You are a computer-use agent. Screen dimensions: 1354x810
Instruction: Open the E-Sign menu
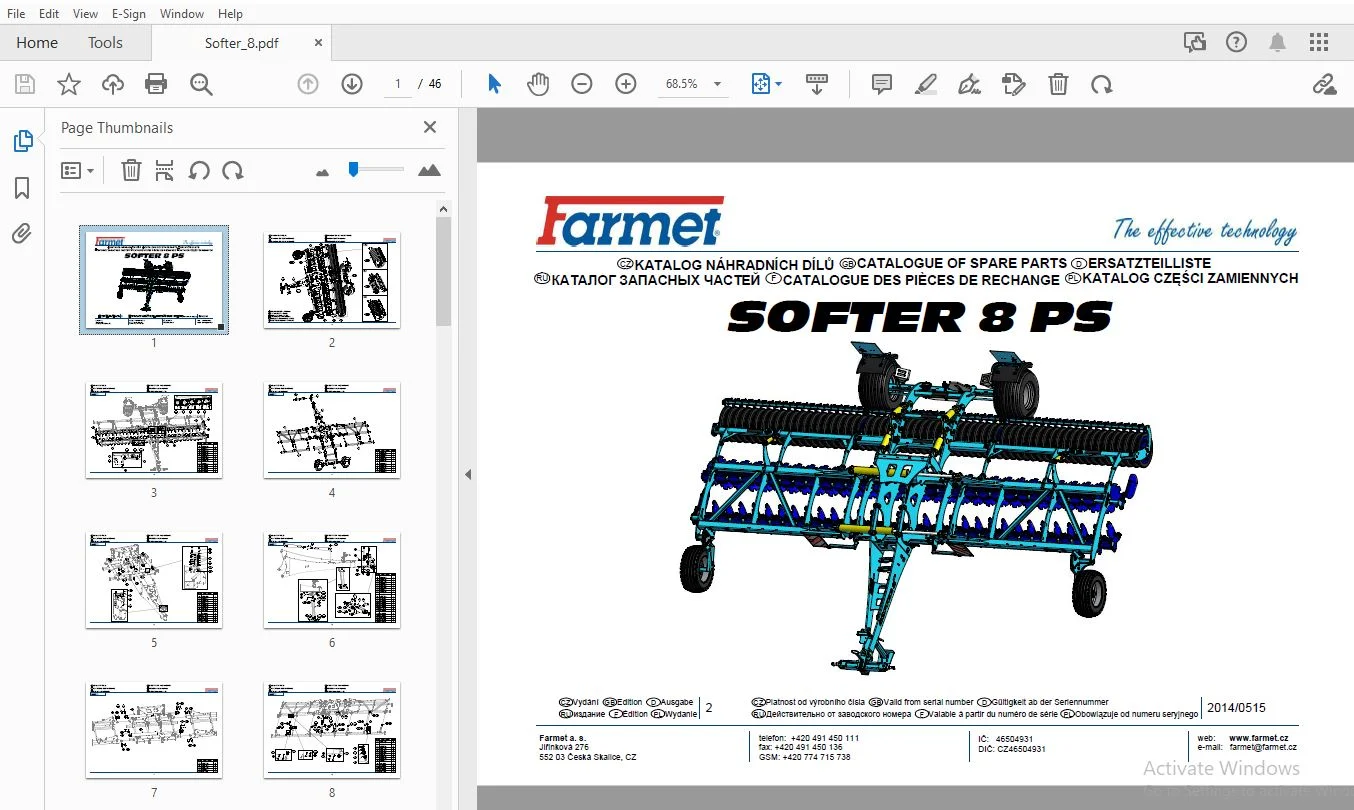click(129, 14)
